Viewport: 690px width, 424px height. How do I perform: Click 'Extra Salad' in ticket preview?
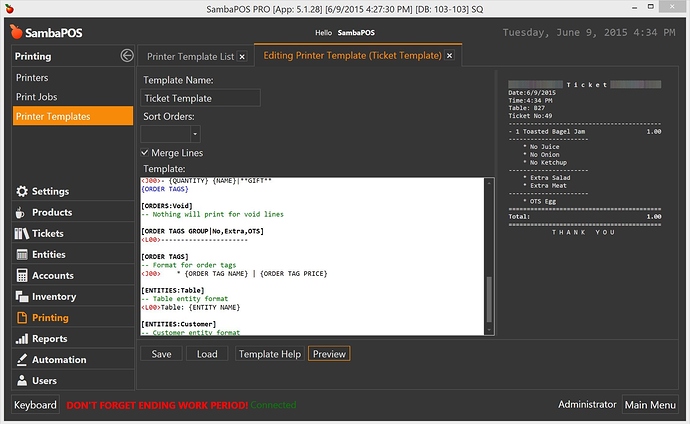pos(550,178)
